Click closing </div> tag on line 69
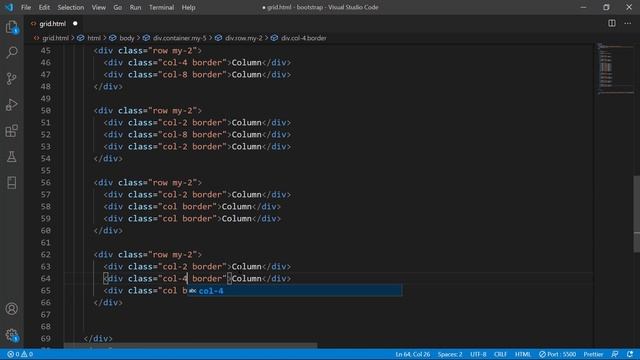640x360 pixels. tap(98, 339)
